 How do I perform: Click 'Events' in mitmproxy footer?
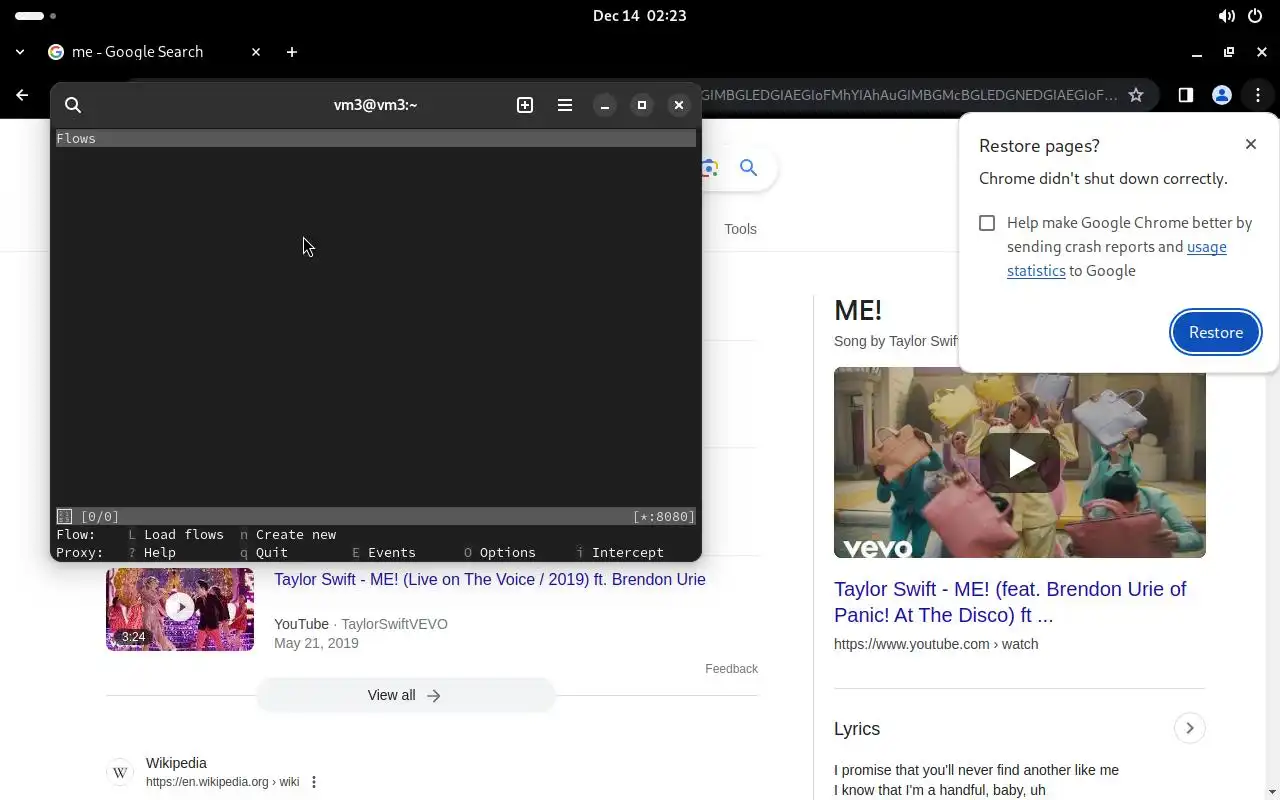[x=392, y=553]
